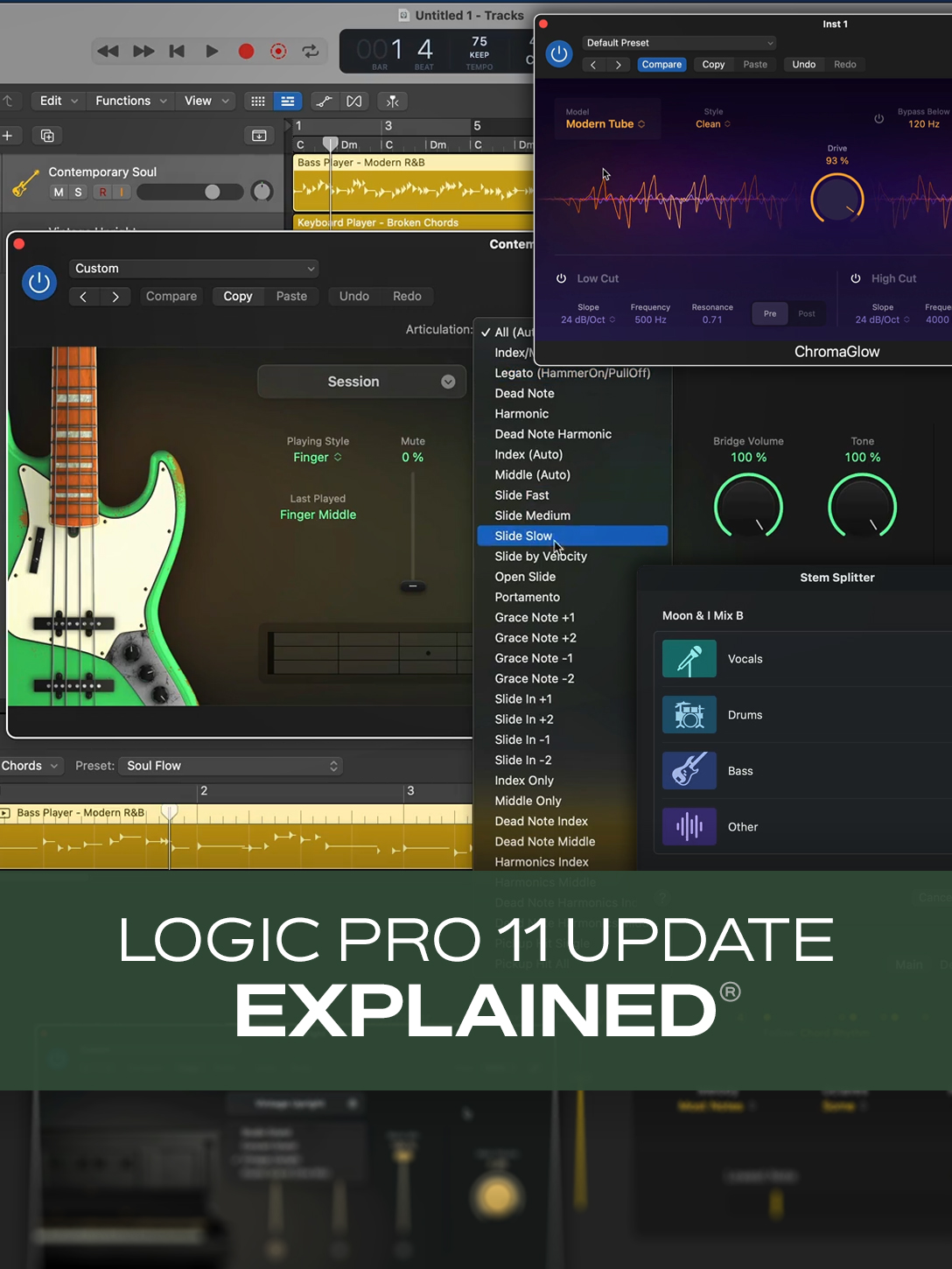952x1269 pixels.
Task: Adjust the Drive knob in ChromaGlow
Action: [x=836, y=198]
